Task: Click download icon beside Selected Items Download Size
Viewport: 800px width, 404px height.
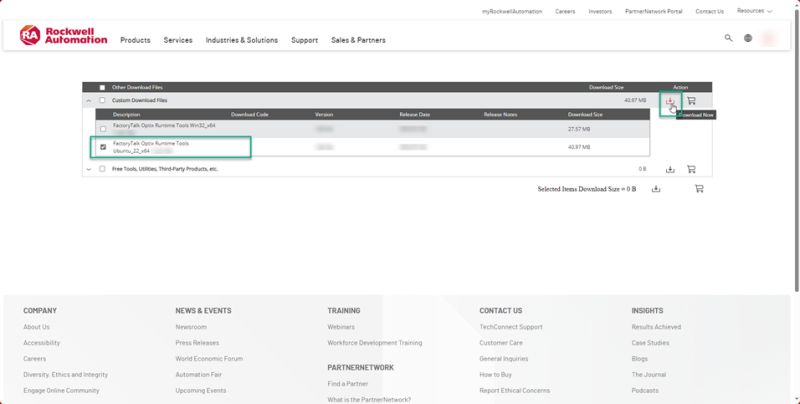Action: [x=656, y=189]
